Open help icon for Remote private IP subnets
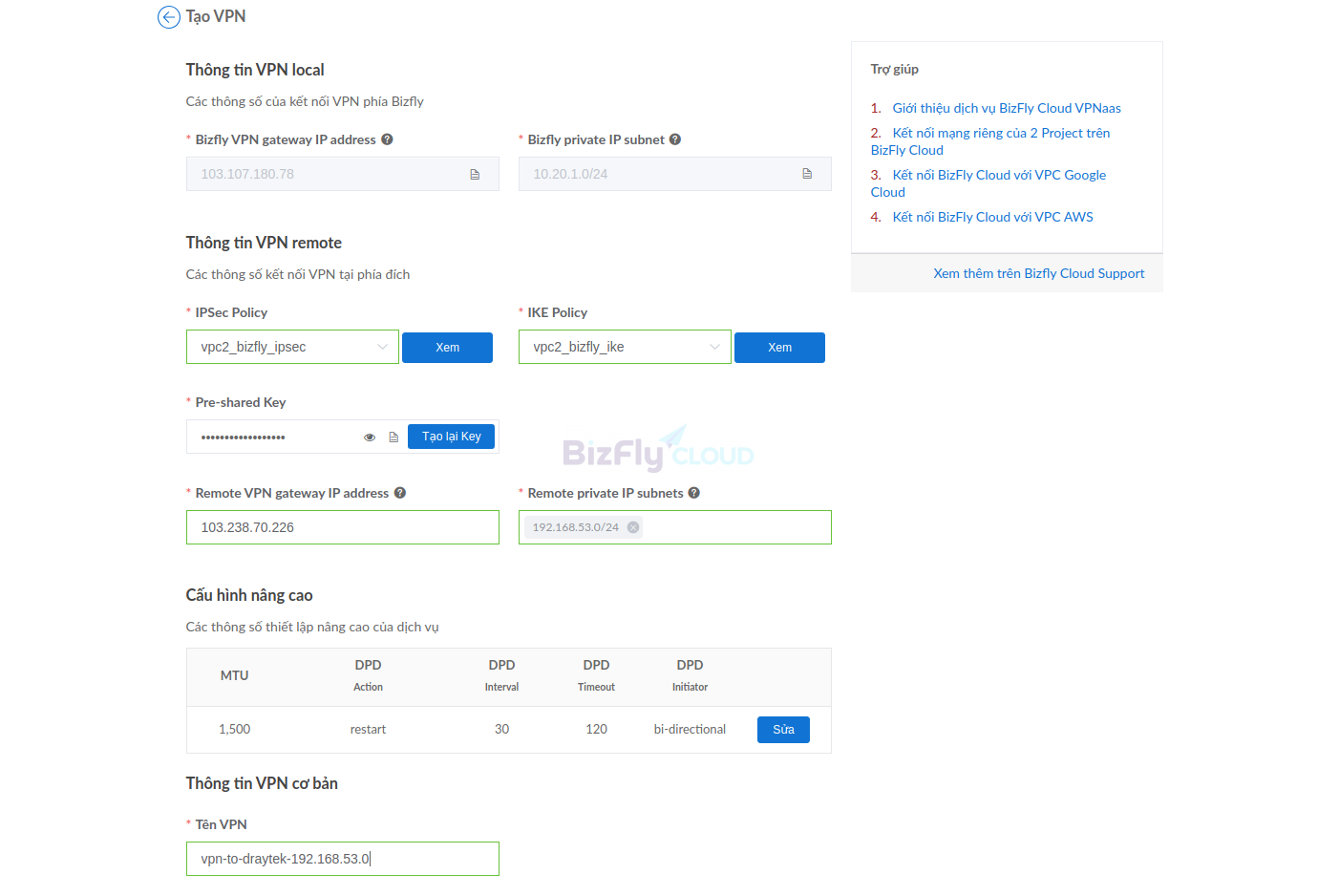 (x=694, y=493)
